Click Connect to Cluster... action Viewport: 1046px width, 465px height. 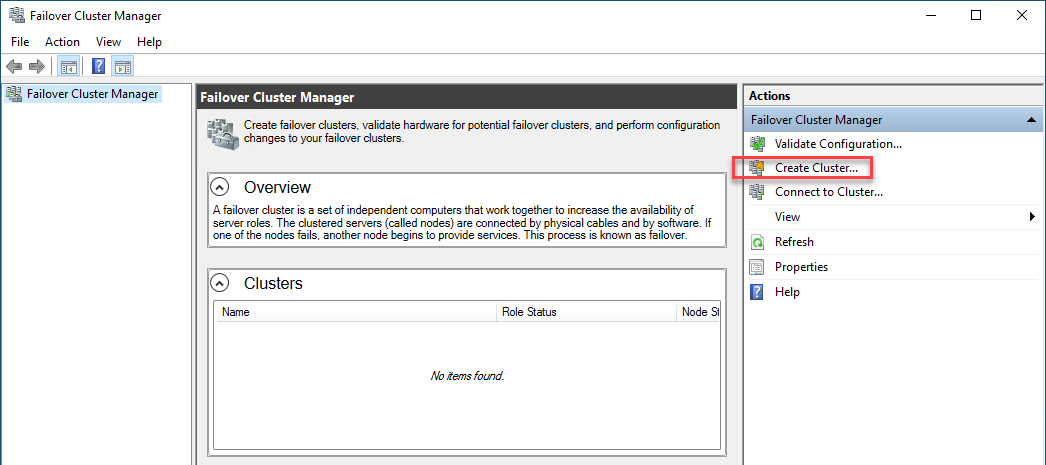coord(829,192)
